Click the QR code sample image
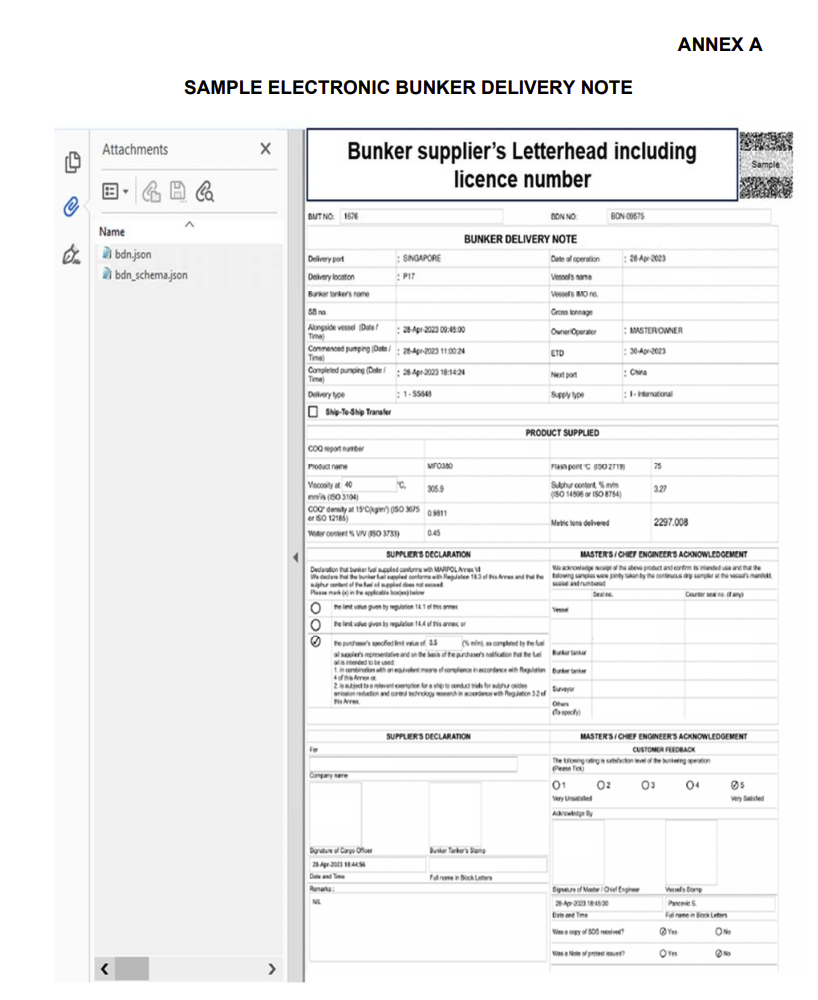This screenshot has width=818, height=1000. [x=765, y=164]
